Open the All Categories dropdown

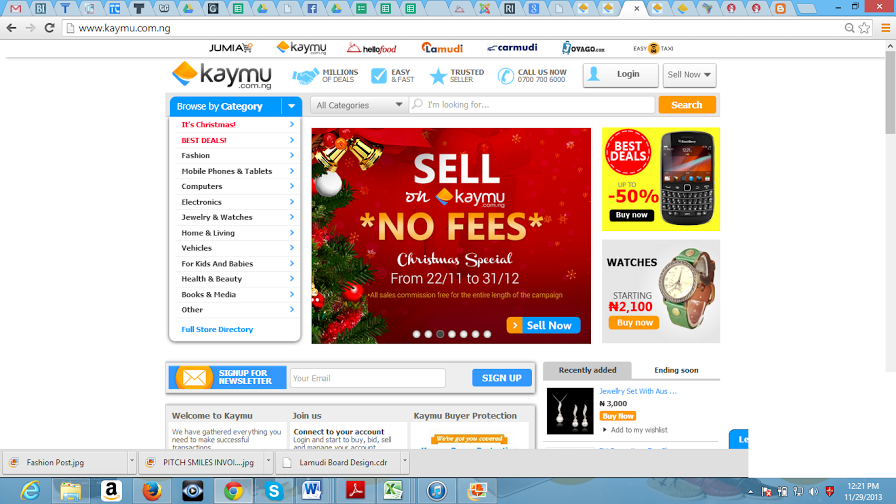[359, 105]
